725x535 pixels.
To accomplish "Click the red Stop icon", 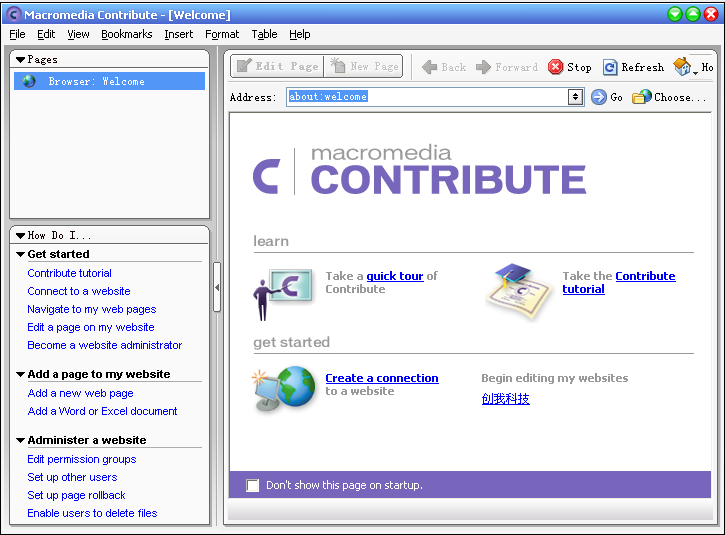I will pos(555,67).
